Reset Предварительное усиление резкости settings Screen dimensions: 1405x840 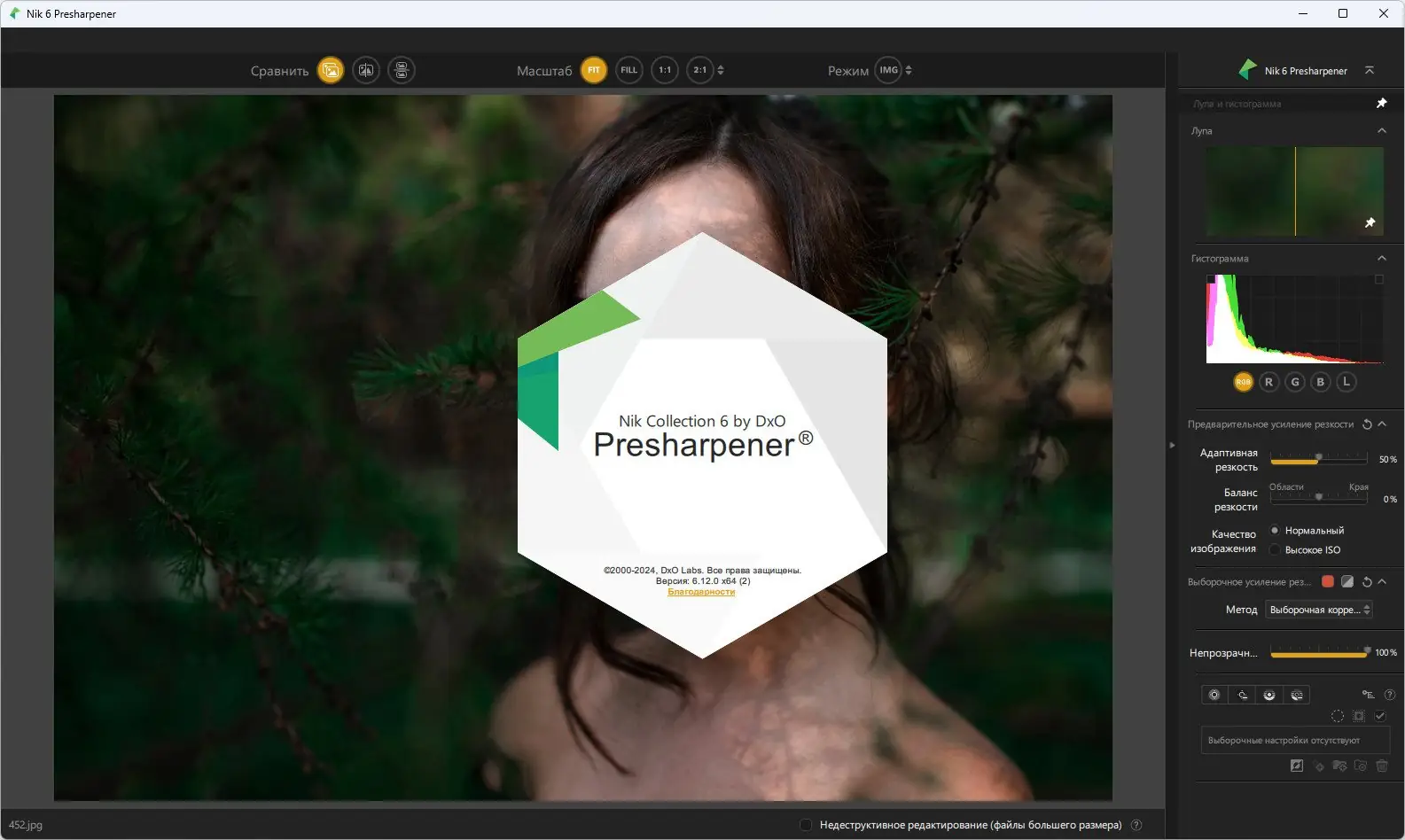point(1367,424)
